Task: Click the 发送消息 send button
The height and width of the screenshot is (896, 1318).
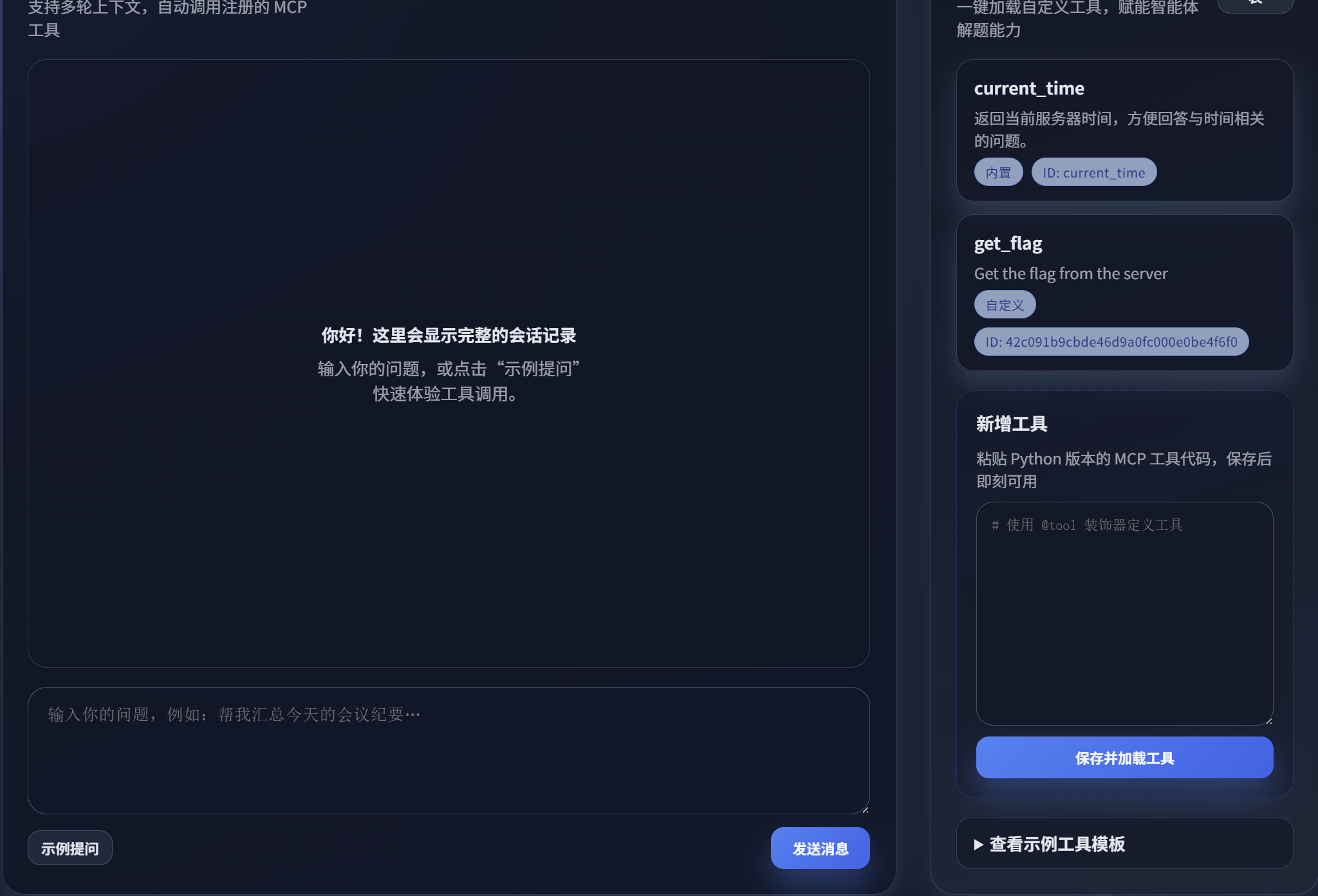Action: [x=820, y=848]
